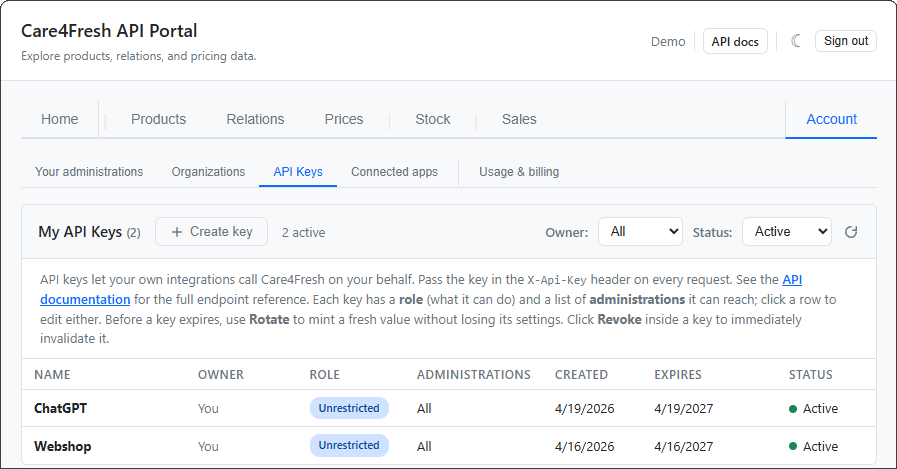Open the Sales tab
The width and height of the screenshot is (897, 469).
click(519, 119)
